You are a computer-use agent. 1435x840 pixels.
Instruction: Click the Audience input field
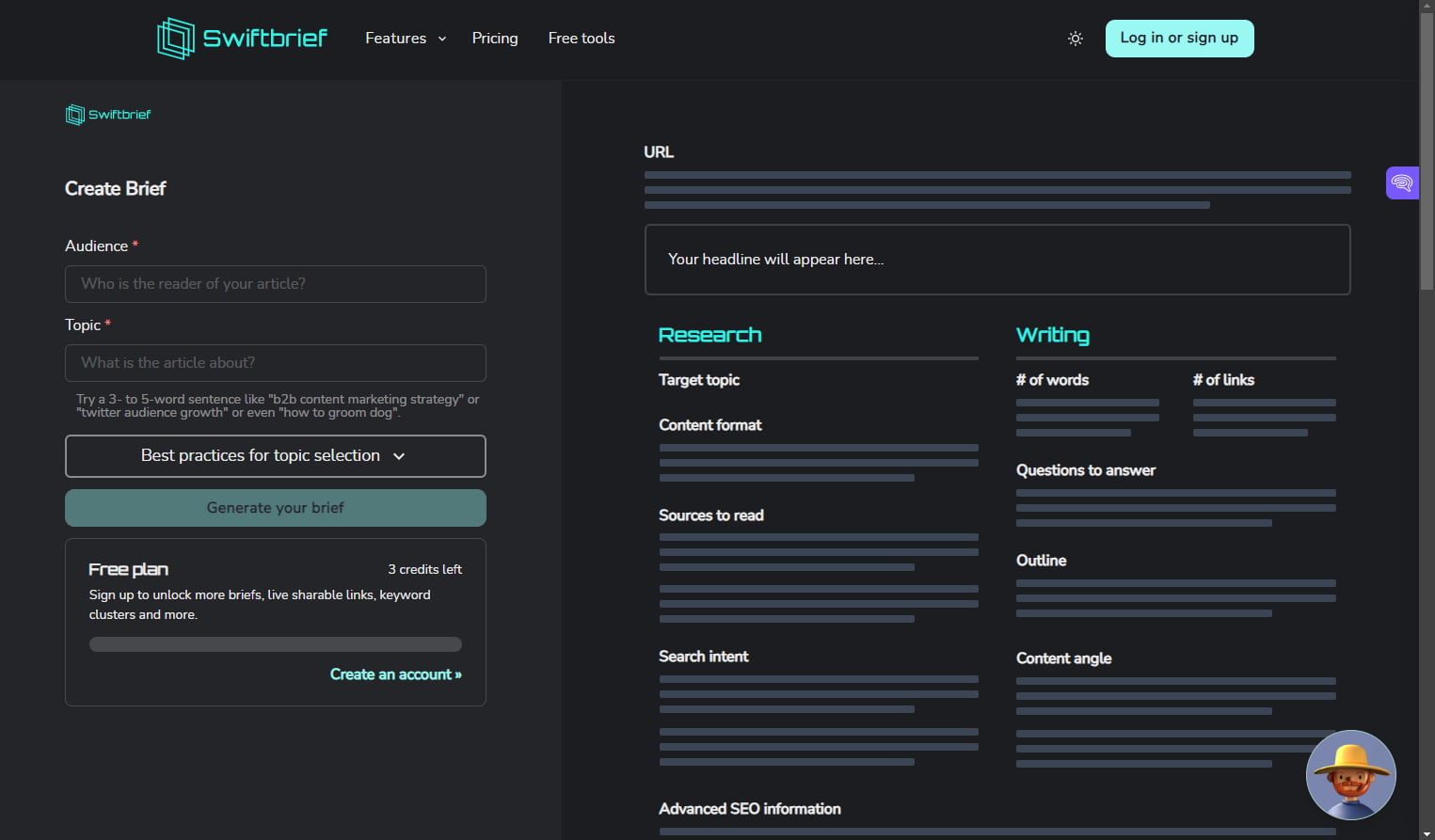point(275,283)
